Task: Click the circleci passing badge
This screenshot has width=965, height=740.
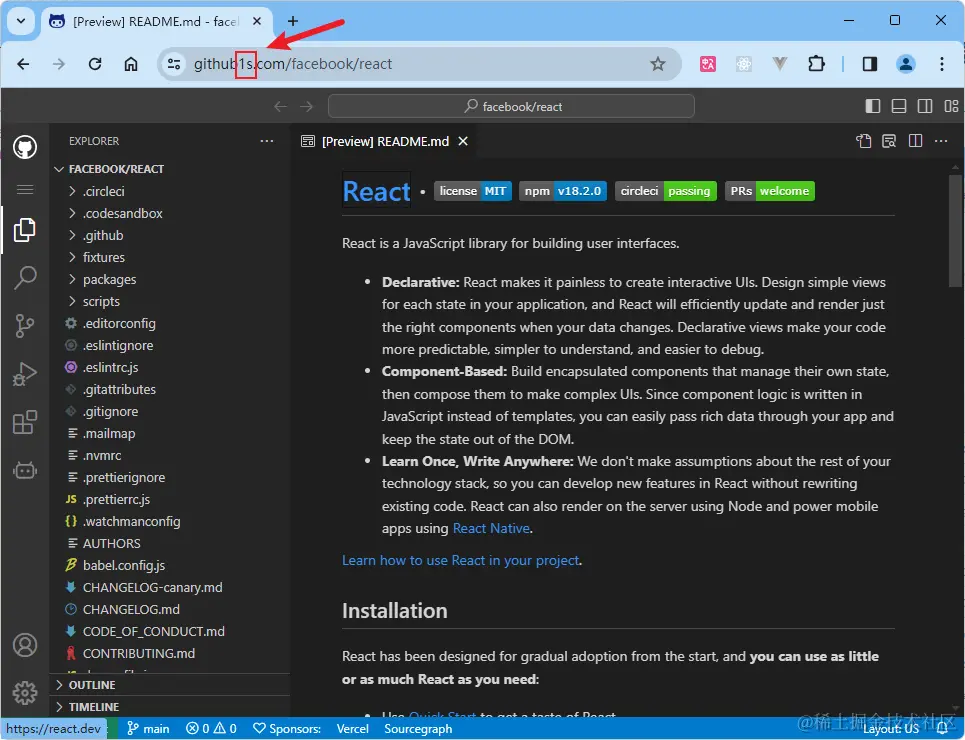Action: 665,191
